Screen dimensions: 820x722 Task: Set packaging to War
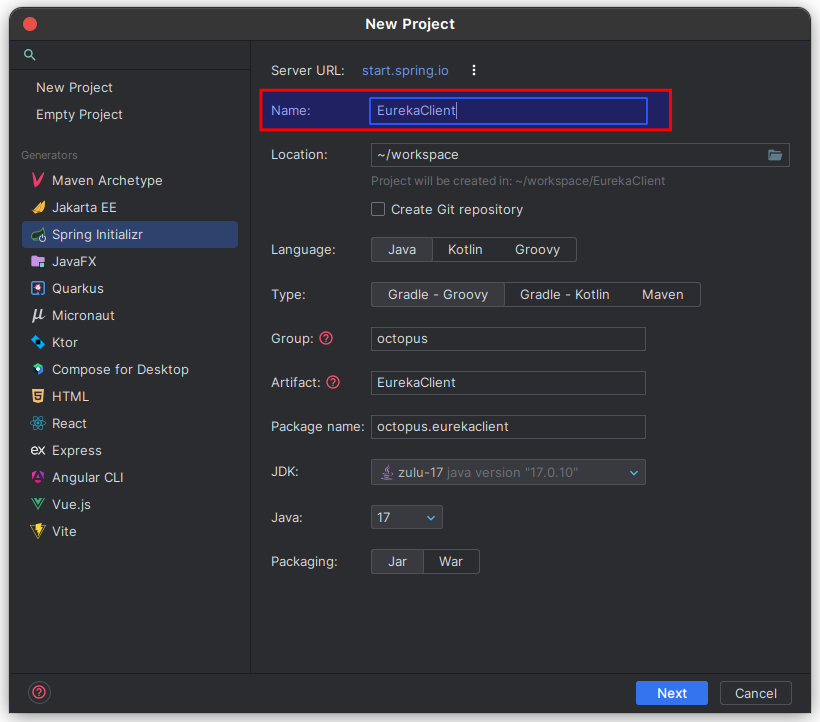pyautogui.click(x=451, y=561)
